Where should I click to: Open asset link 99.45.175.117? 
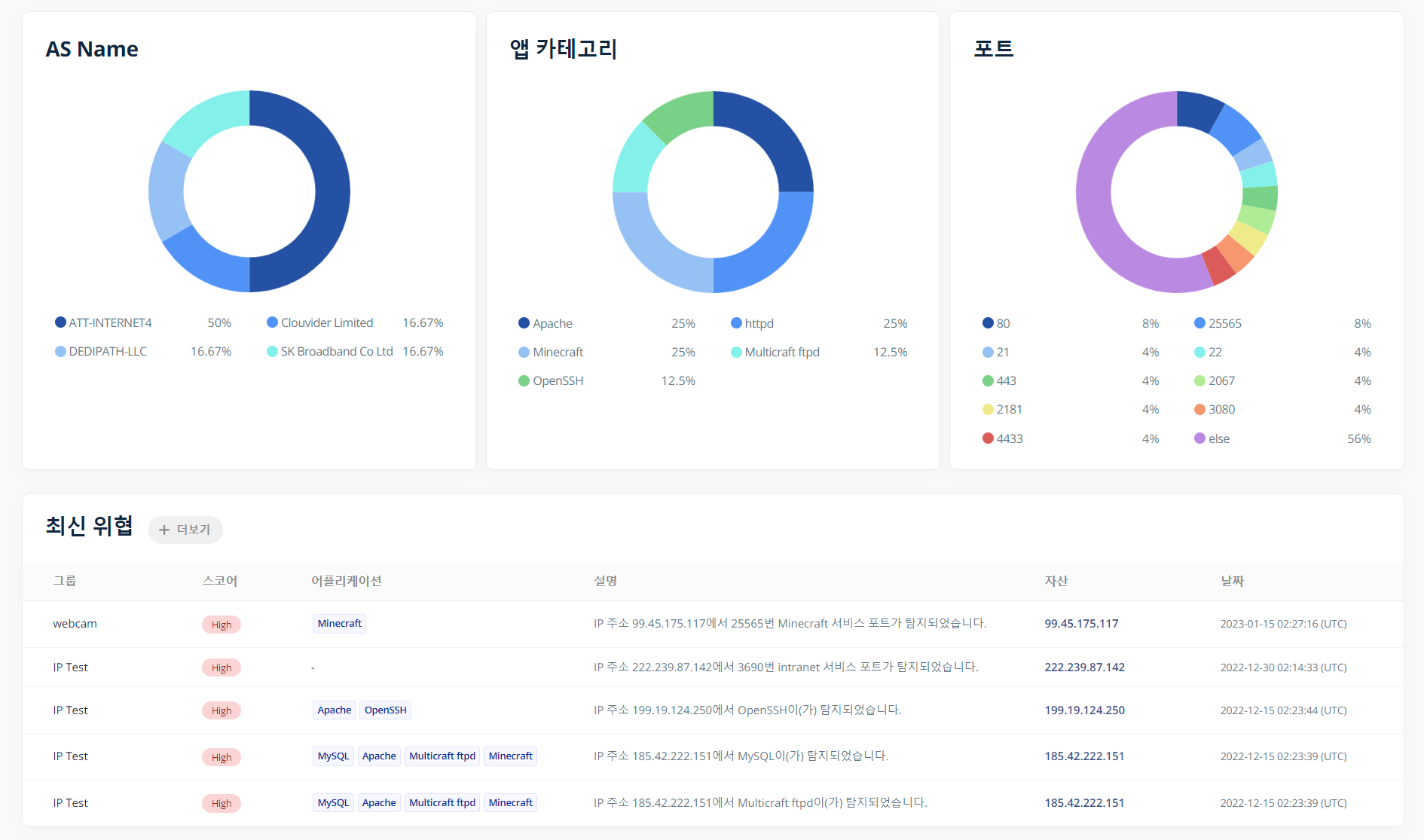[x=1081, y=624]
